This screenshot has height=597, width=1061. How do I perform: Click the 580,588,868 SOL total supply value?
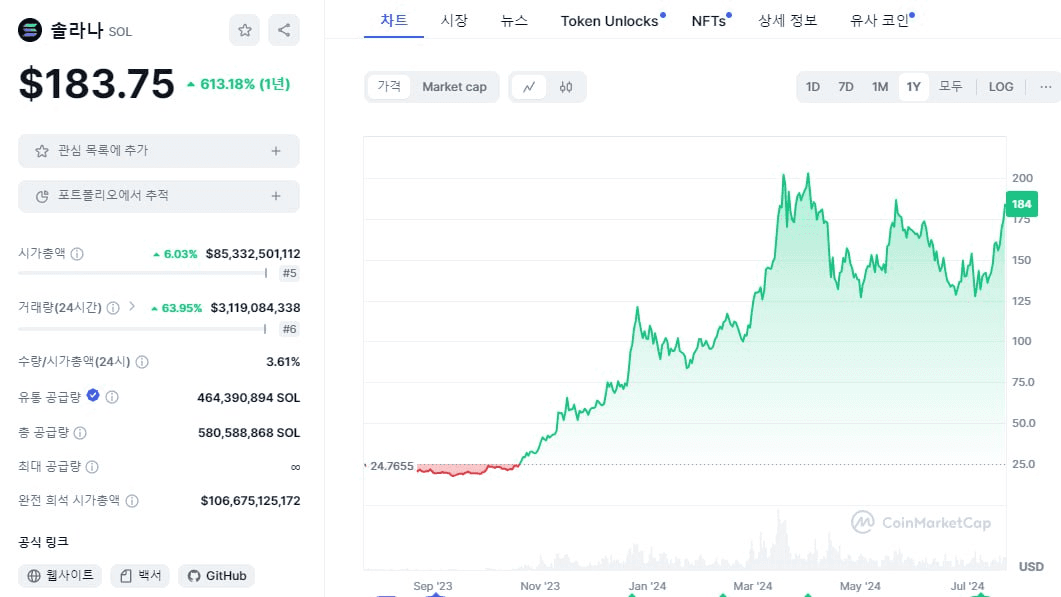249,433
